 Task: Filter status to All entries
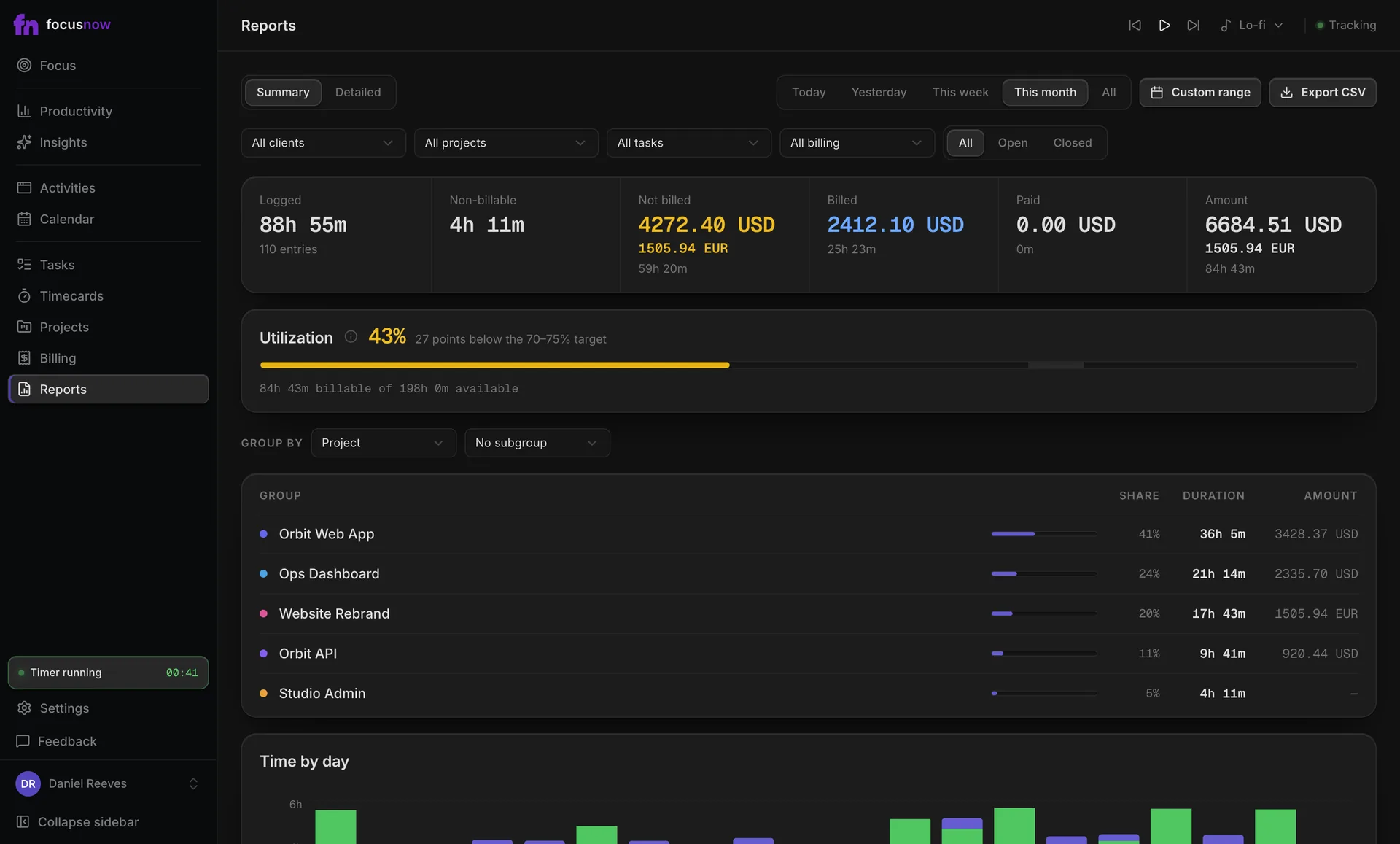tap(965, 142)
